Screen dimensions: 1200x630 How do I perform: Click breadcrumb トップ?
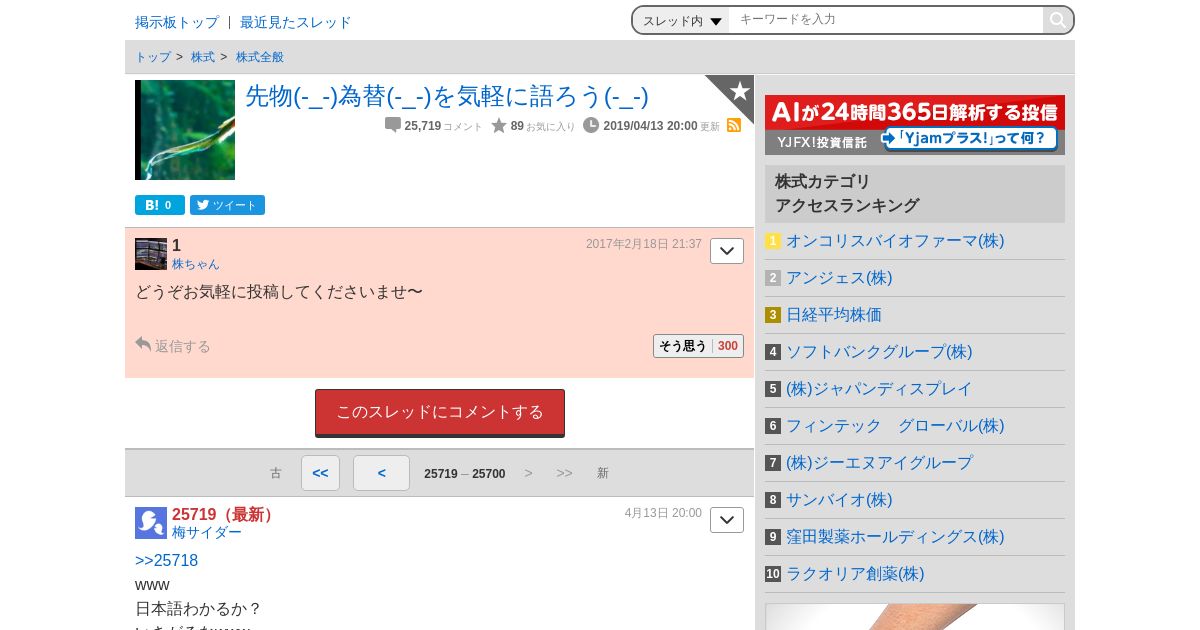[x=153, y=57]
